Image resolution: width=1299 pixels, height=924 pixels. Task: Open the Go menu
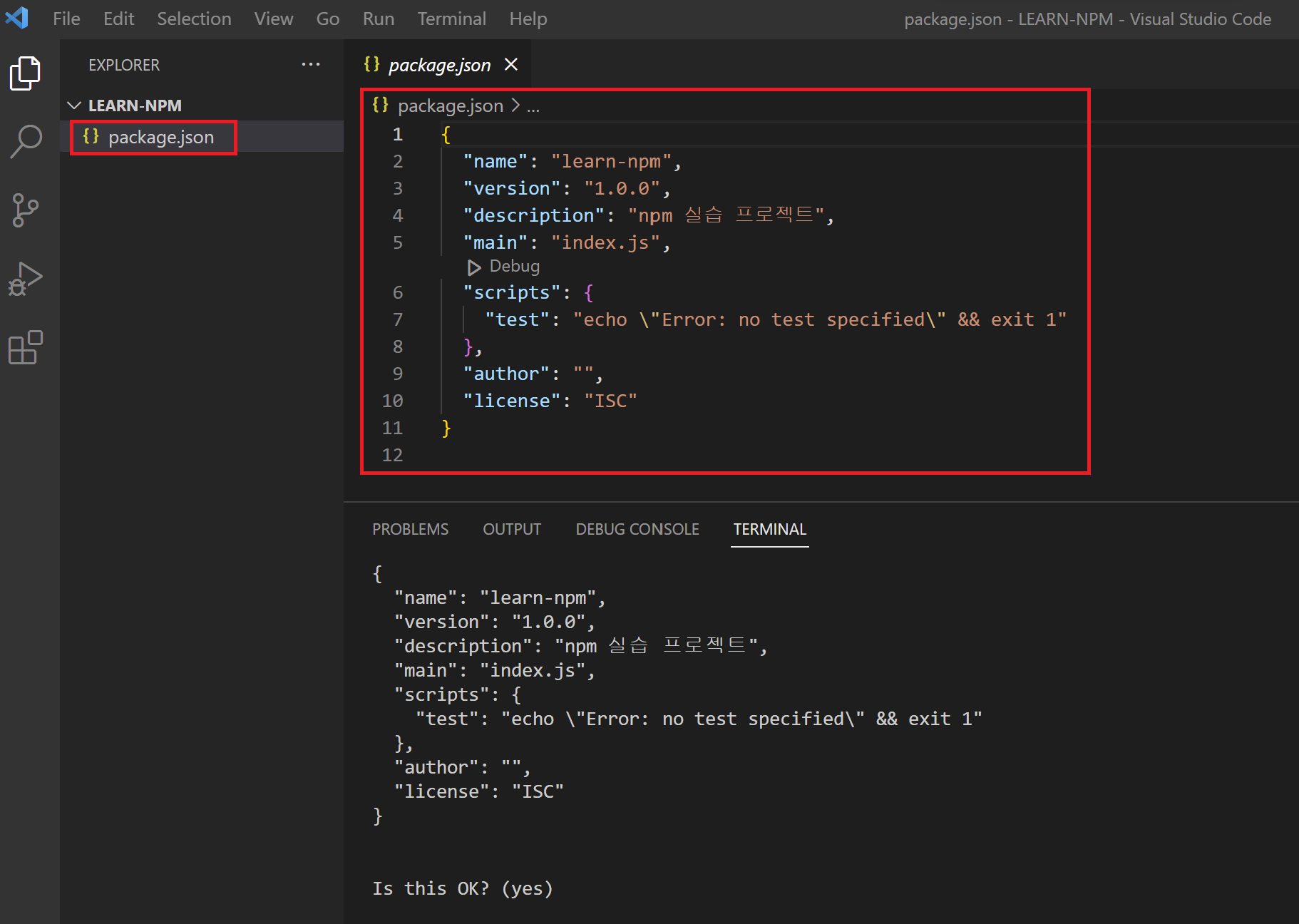coord(328,19)
